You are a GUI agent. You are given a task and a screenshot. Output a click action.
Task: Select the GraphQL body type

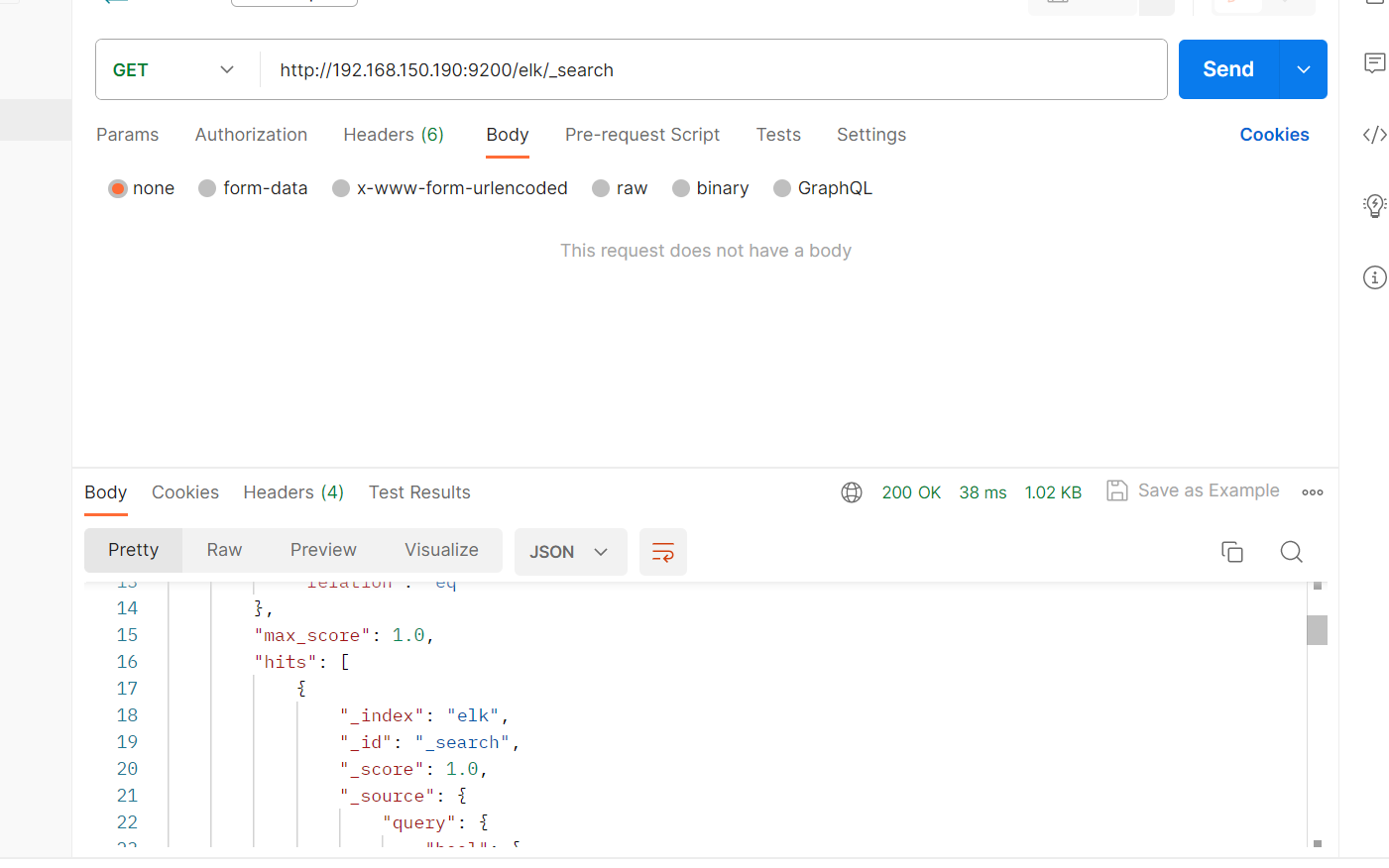tap(782, 188)
